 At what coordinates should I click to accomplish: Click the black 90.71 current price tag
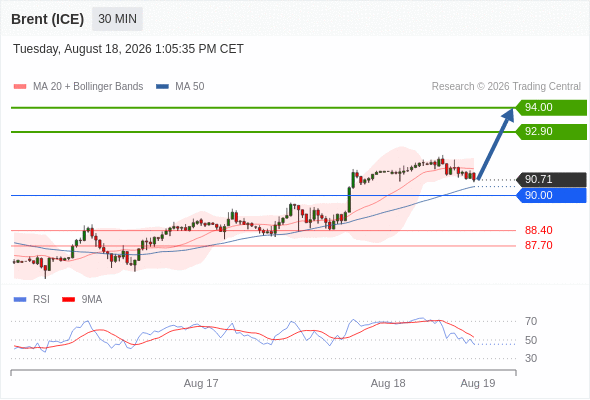pyautogui.click(x=552, y=179)
